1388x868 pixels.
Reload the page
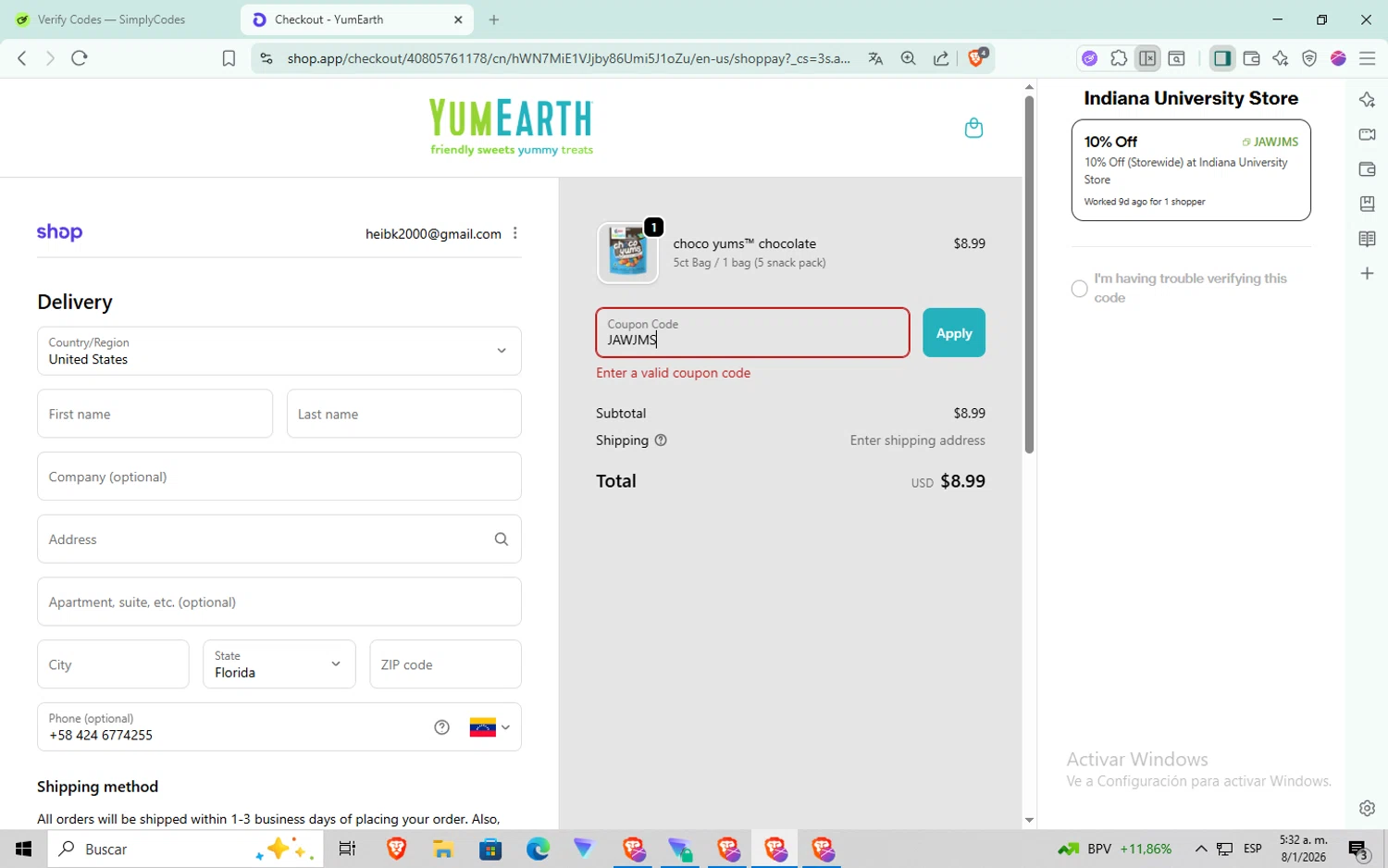tap(80, 58)
